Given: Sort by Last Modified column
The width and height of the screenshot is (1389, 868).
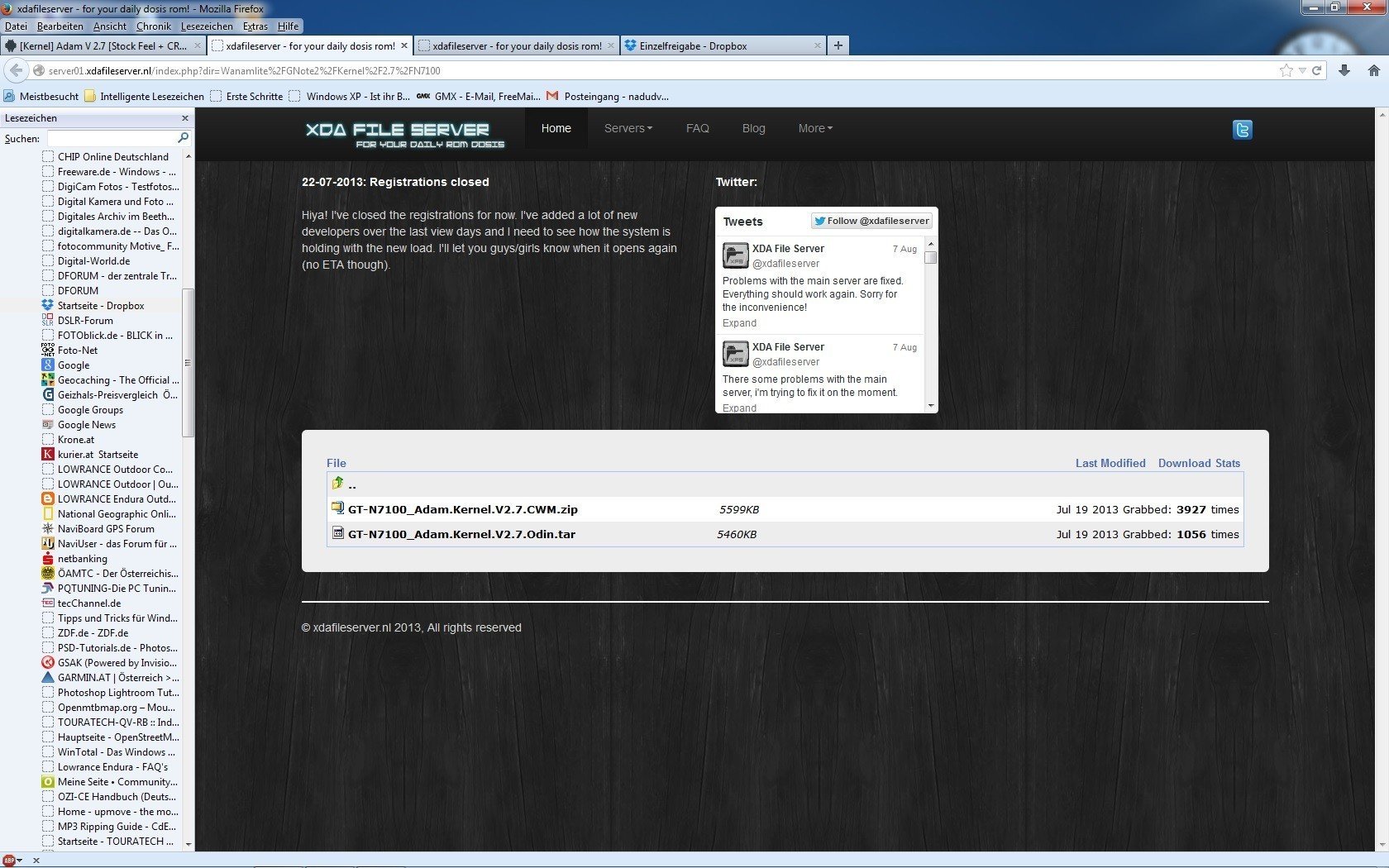Looking at the screenshot, I should pyautogui.click(x=1110, y=463).
